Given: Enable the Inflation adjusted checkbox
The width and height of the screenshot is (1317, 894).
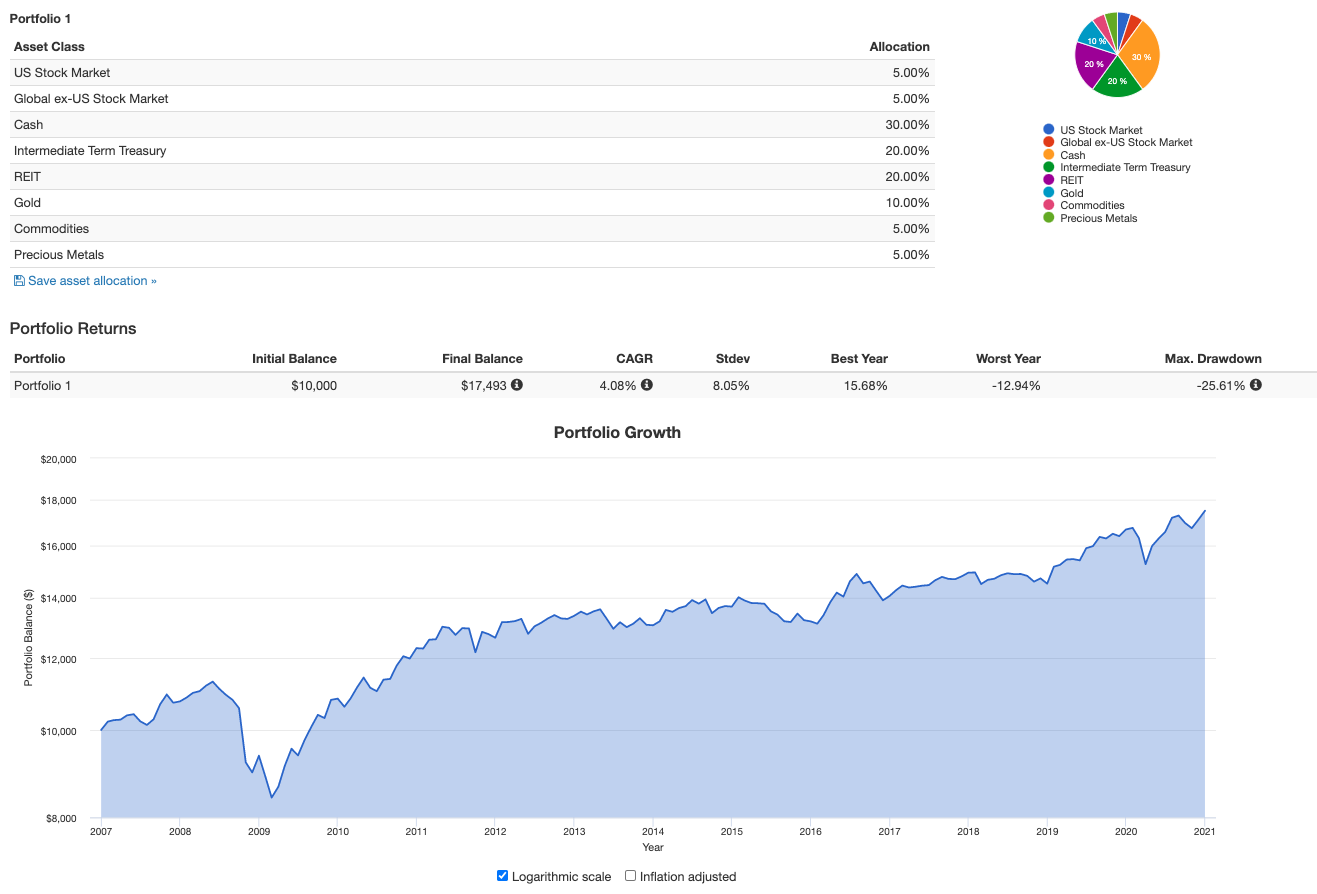Looking at the screenshot, I should click(x=631, y=876).
